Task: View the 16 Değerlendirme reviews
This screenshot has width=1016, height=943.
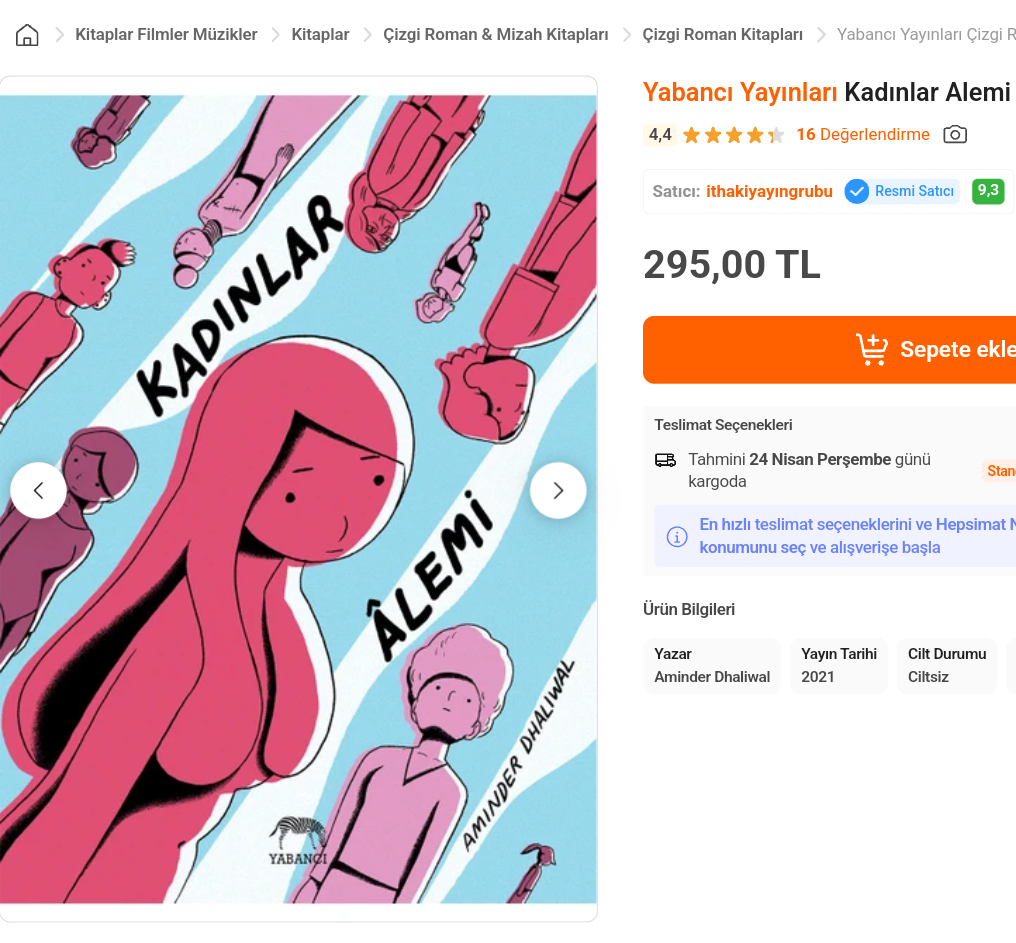Action: pyautogui.click(x=863, y=135)
